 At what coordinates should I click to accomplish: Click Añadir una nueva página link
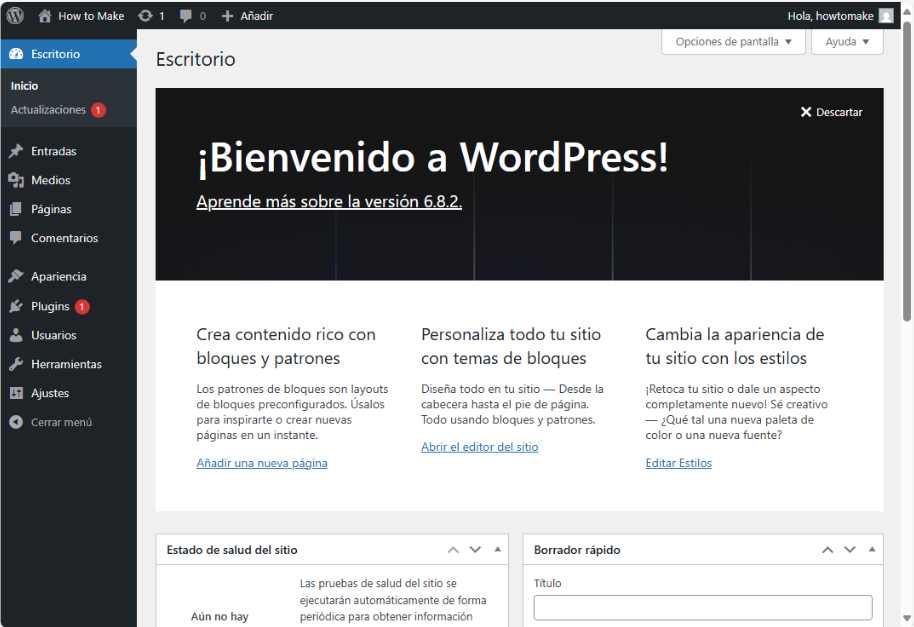coord(262,464)
